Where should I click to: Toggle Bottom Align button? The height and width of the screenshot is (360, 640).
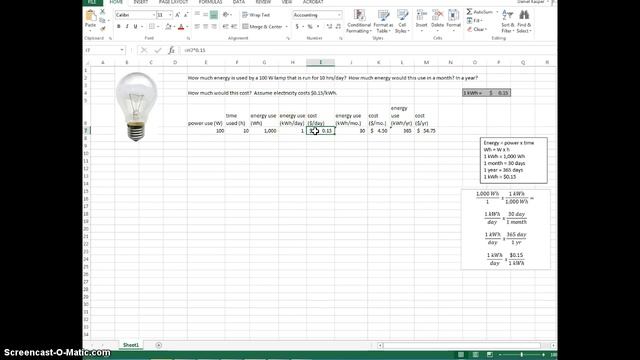pos(214,15)
